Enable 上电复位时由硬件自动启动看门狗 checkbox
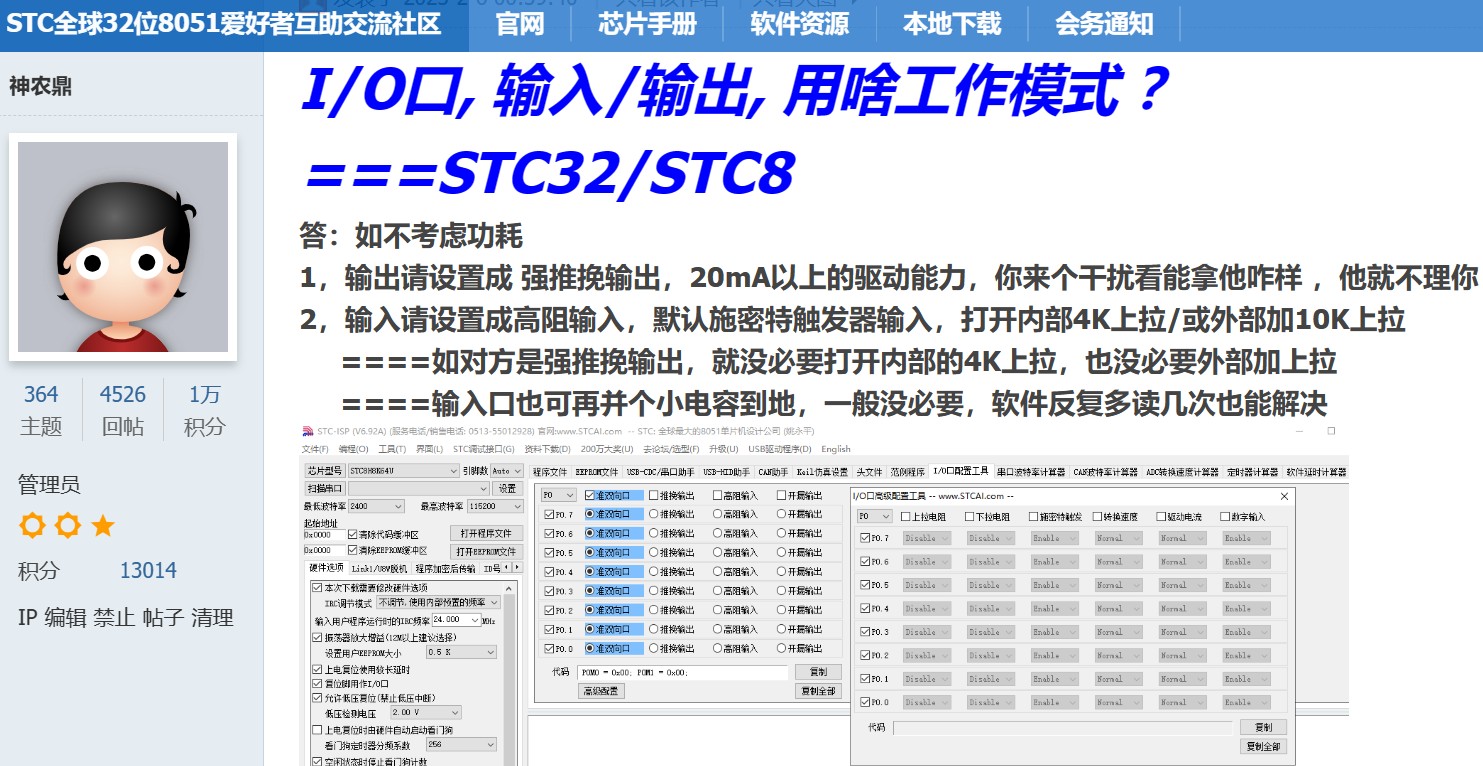This screenshot has height=766, width=1483. coord(317,730)
